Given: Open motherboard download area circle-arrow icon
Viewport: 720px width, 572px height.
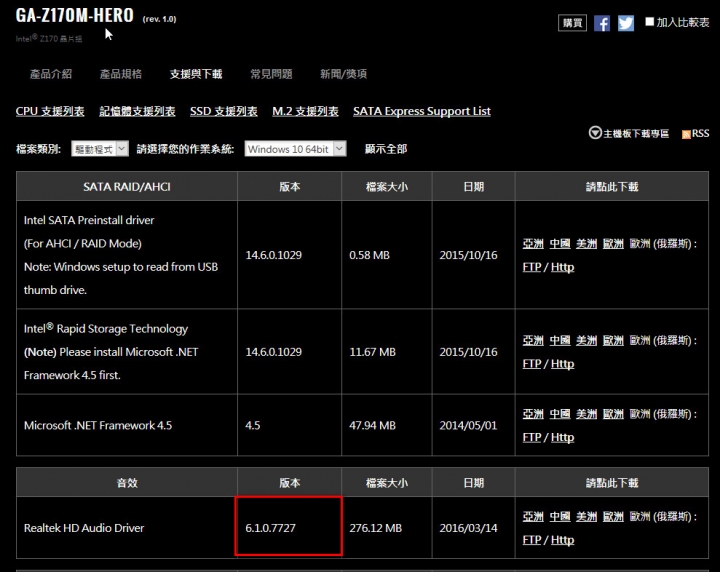Looking at the screenshot, I should point(595,133).
